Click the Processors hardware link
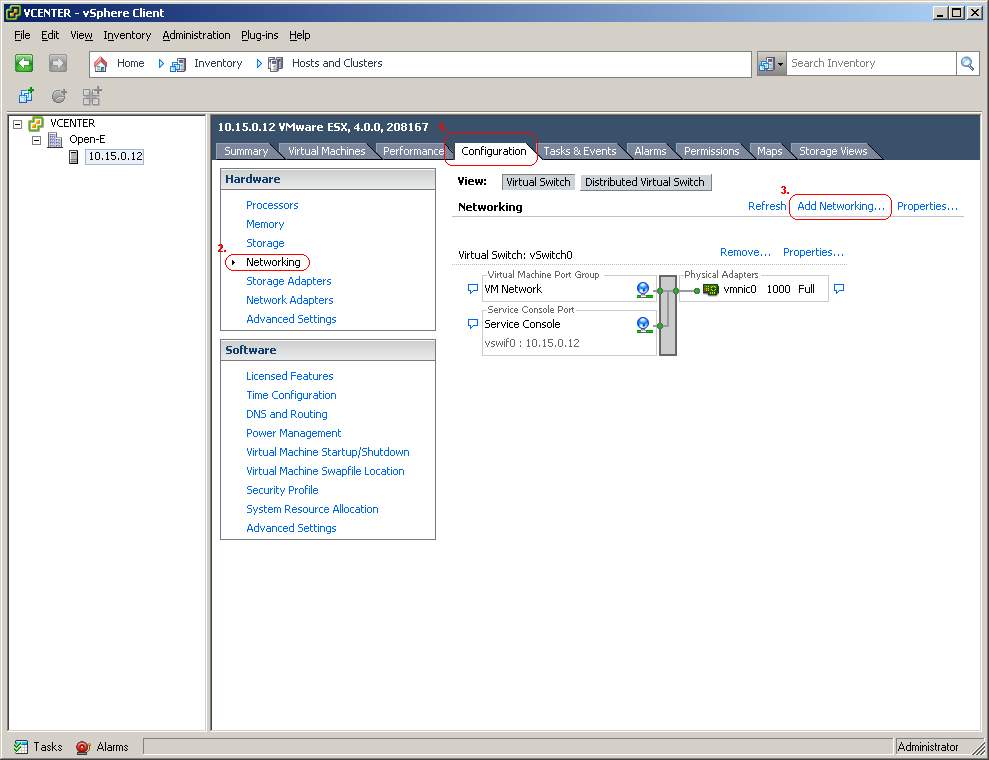The image size is (989, 760). pos(272,206)
